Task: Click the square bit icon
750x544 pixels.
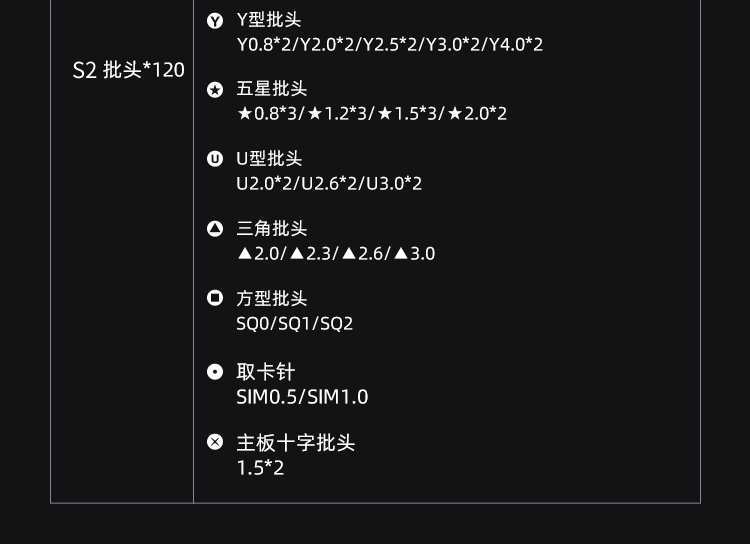Action: pyautogui.click(x=215, y=298)
